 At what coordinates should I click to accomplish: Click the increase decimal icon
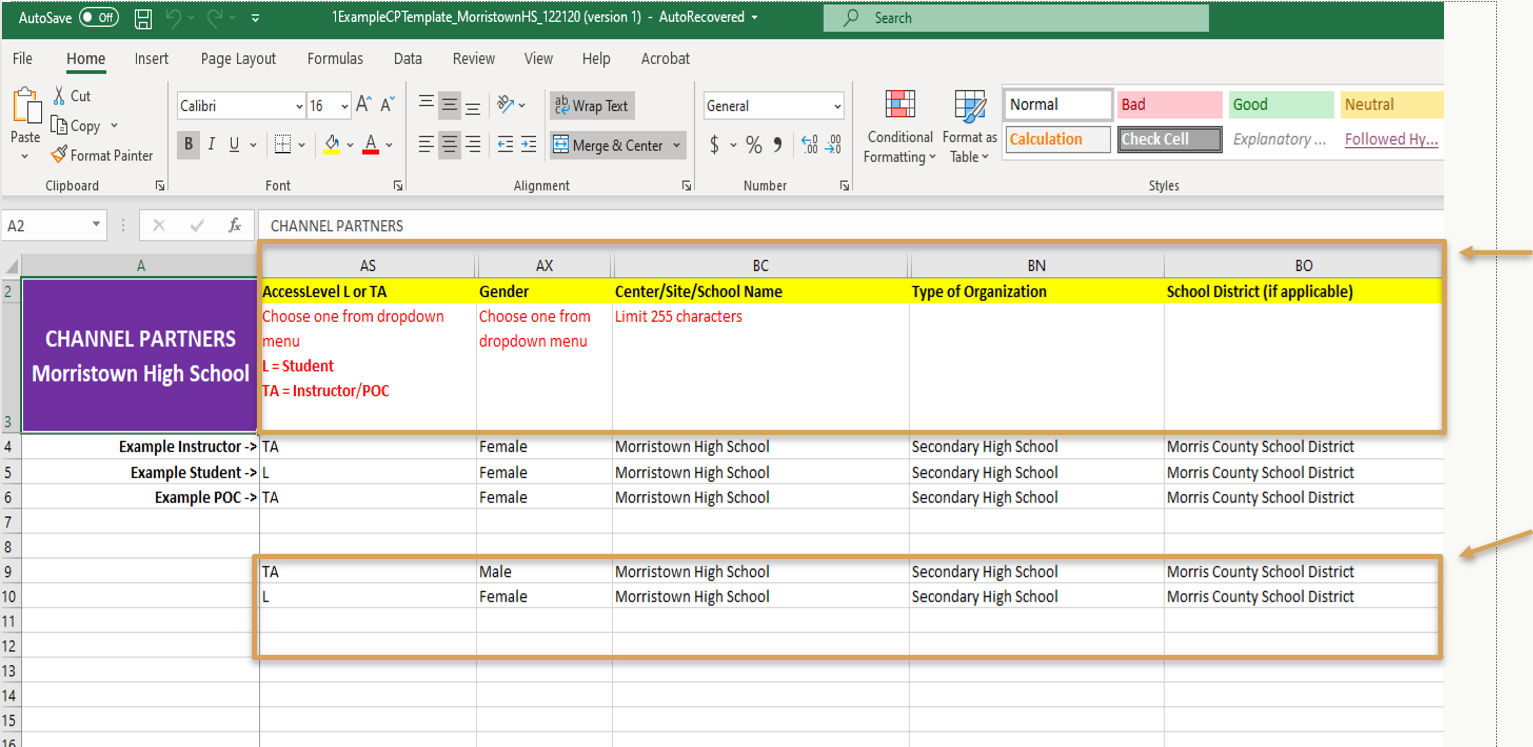pos(809,145)
